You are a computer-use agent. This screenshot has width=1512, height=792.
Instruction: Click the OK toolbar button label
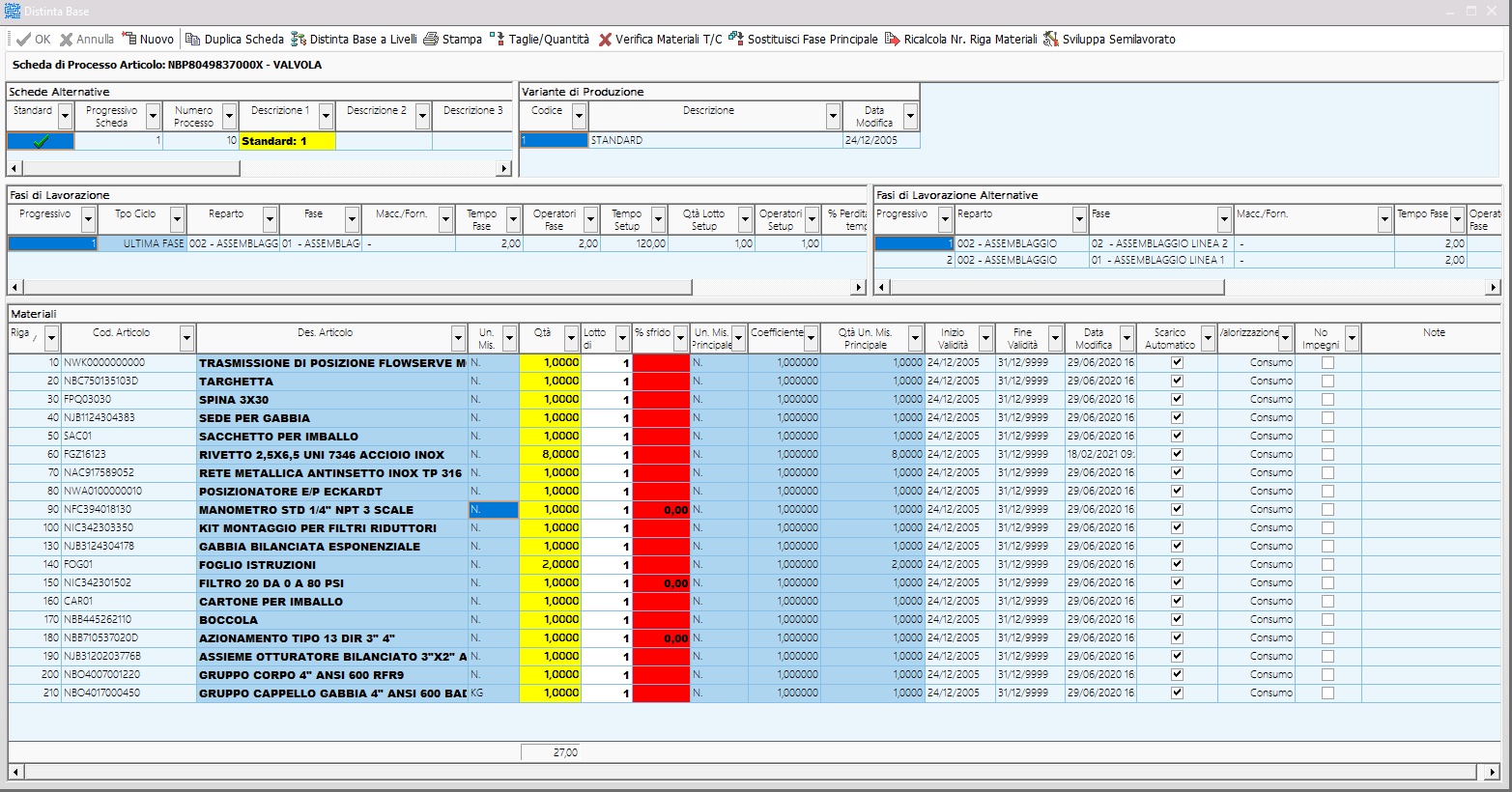pos(43,40)
